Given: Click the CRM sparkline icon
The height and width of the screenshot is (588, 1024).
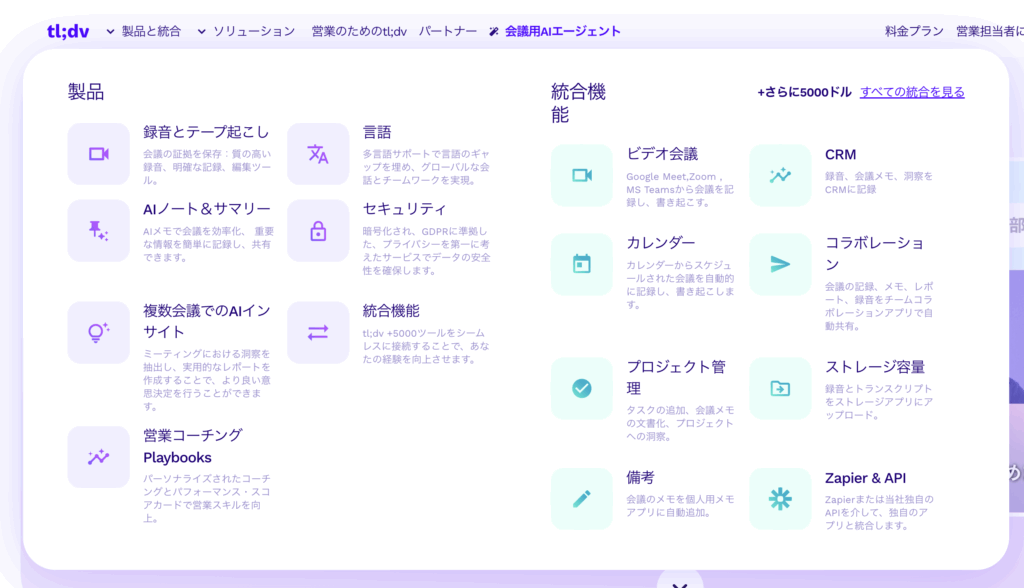Looking at the screenshot, I should coord(780,176).
